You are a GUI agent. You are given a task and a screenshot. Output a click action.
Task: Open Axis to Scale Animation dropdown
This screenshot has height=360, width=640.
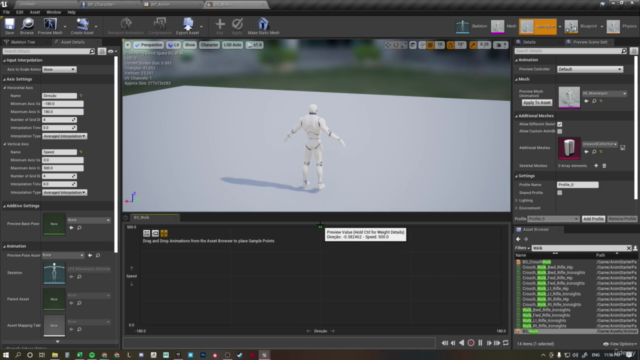(x=59, y=69)
